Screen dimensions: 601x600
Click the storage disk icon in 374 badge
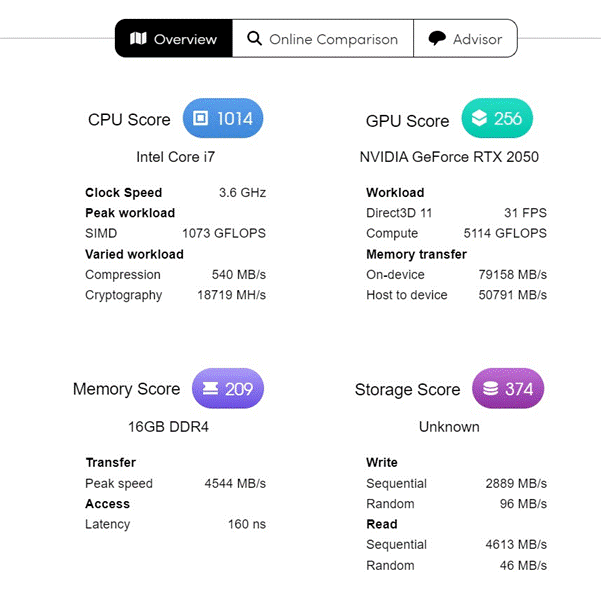(490, 388)
